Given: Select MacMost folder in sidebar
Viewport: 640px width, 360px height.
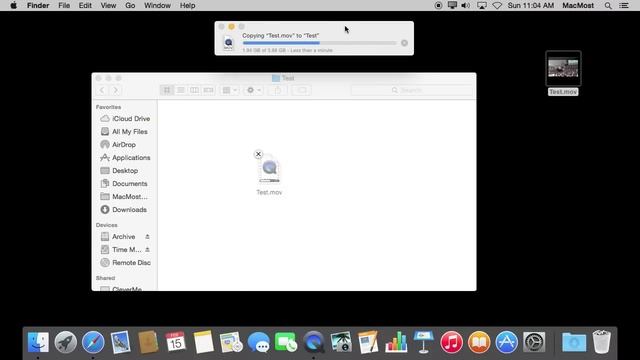Looking at the screenshot, I should [x=125, y=197].
